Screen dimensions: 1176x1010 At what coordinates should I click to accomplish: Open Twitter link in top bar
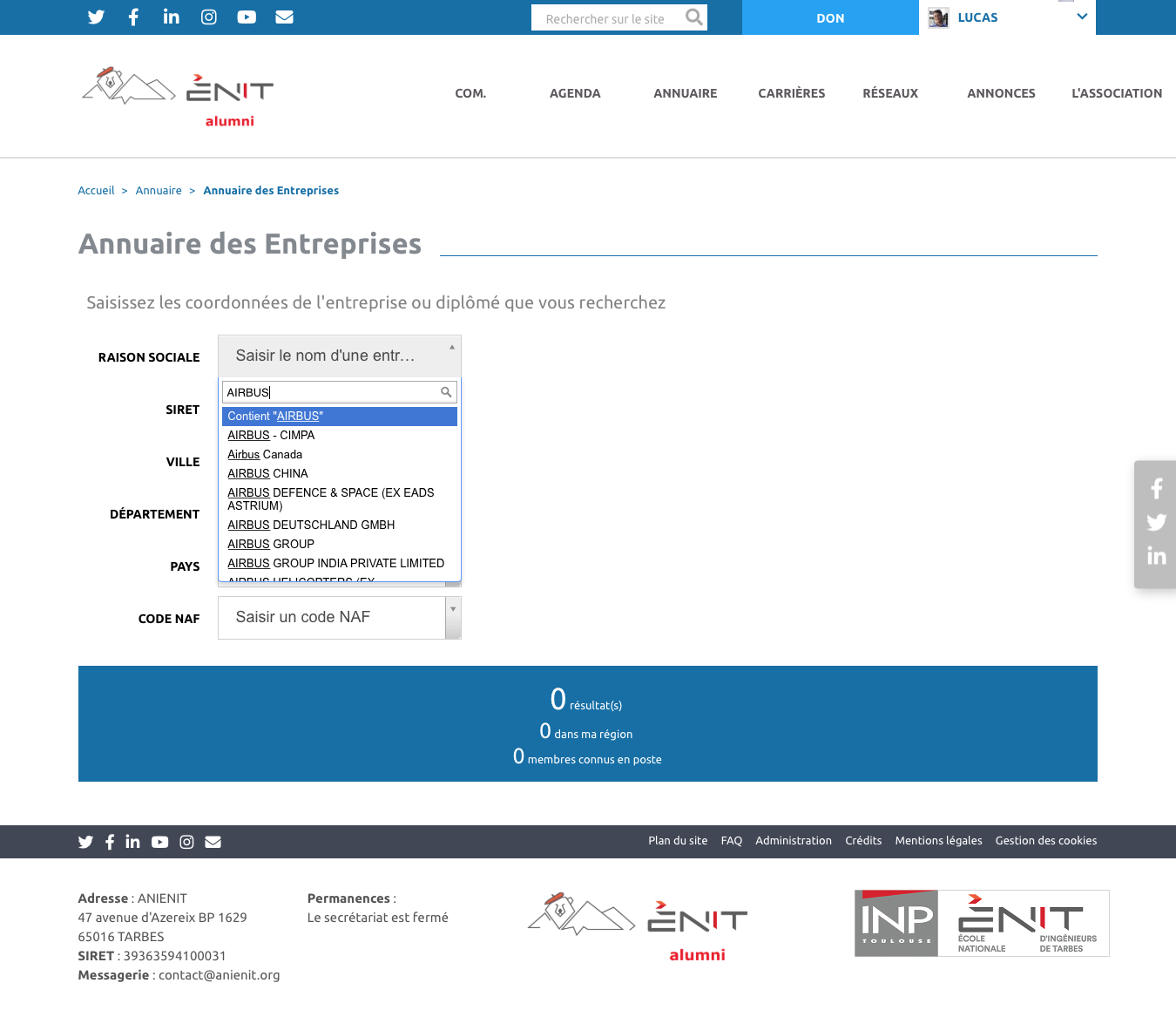[x=96, y=17]
